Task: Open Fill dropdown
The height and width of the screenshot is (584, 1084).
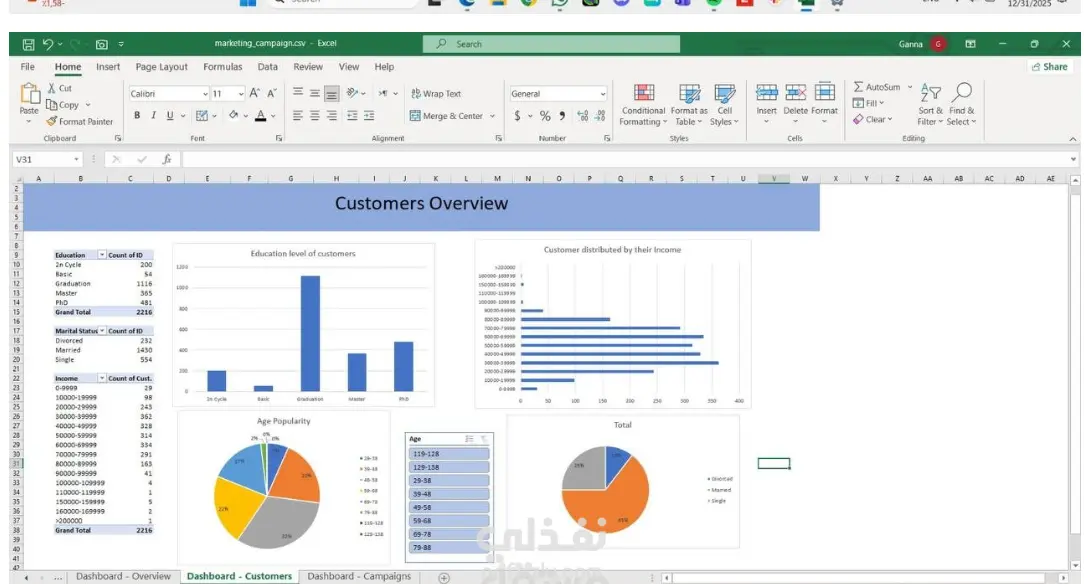Action: point(868,103)
